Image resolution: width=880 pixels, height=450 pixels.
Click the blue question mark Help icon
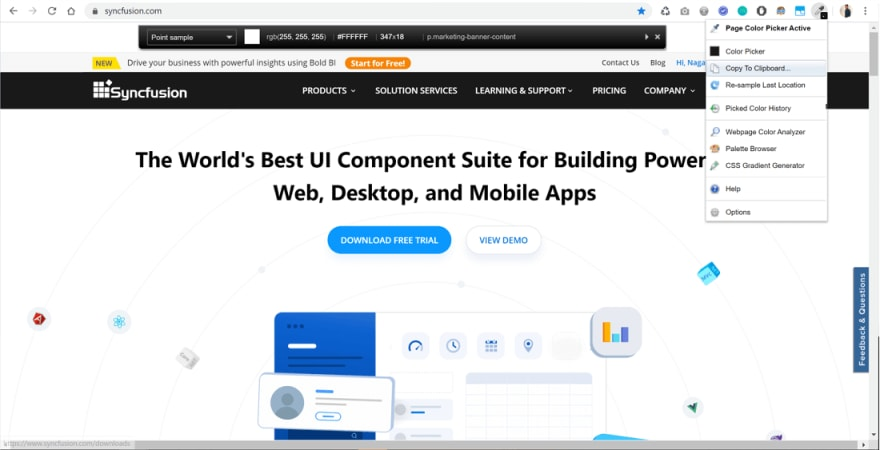(x=714, y=189)
